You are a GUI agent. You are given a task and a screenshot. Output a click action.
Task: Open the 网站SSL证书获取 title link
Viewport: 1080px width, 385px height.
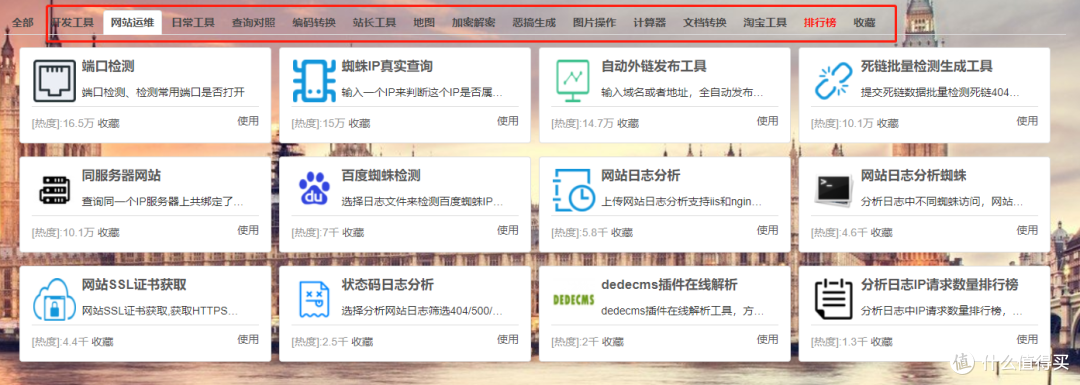click(x=134, y=285)
